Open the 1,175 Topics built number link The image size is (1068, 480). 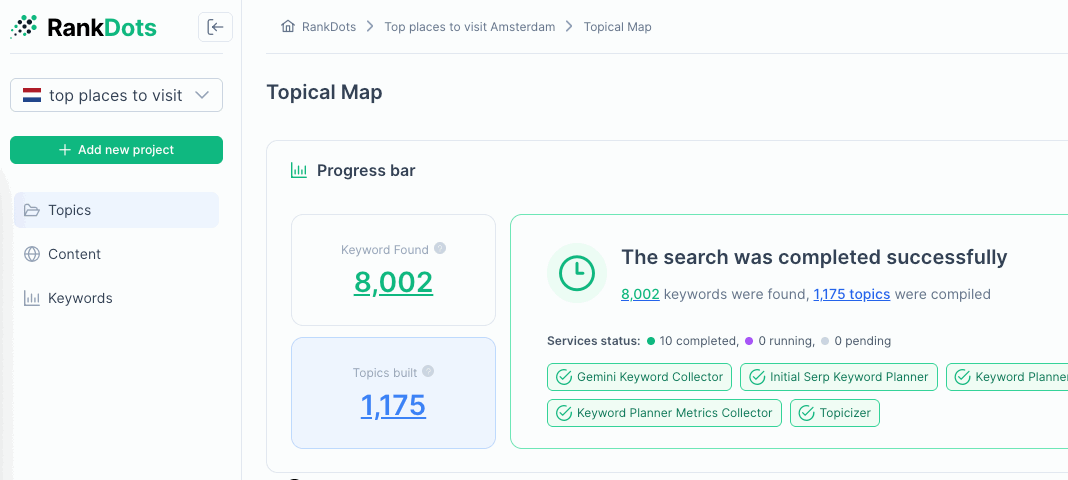point(393,405)
